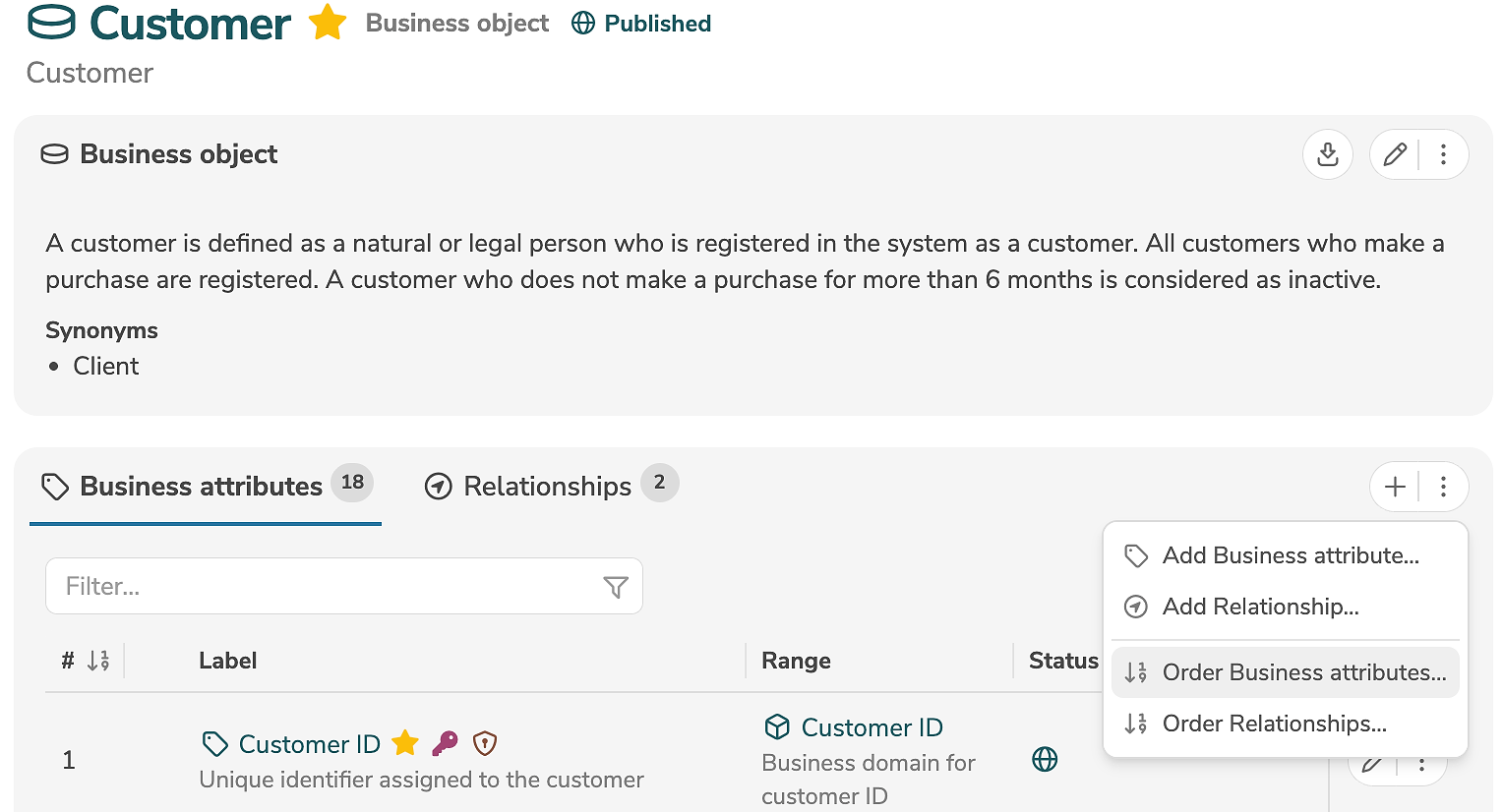Viewport: 1503px width, 812px height.
Task: Toggle the star on Customer ID row
Action: click(405, 743)
